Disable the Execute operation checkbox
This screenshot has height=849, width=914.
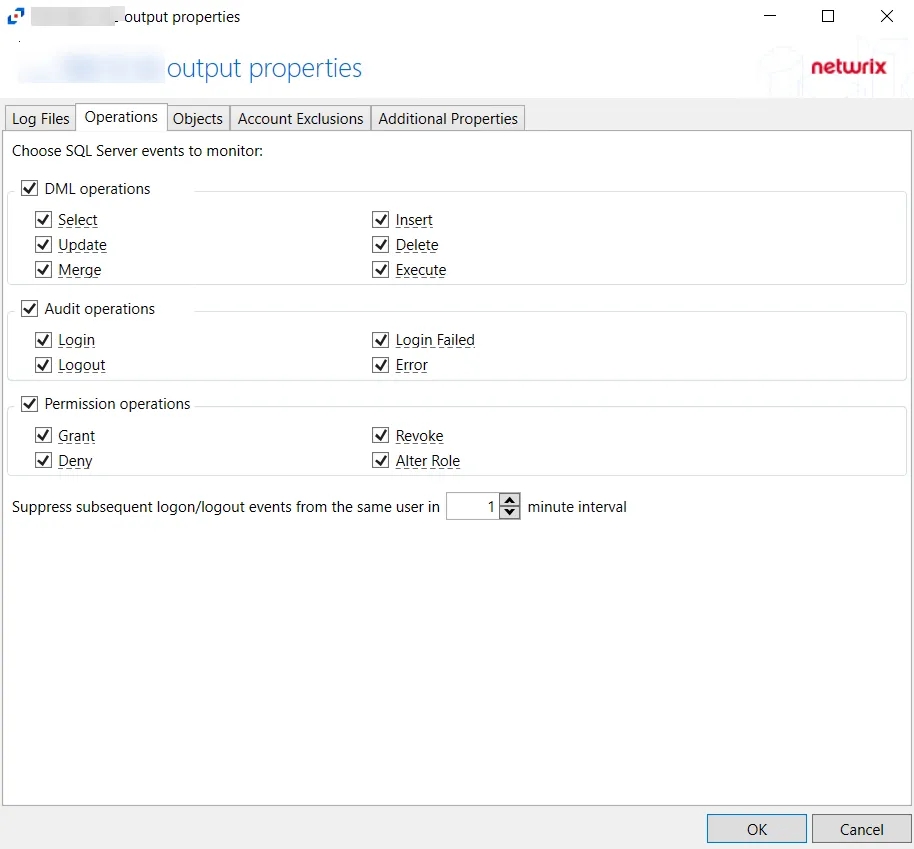point(381,269)
